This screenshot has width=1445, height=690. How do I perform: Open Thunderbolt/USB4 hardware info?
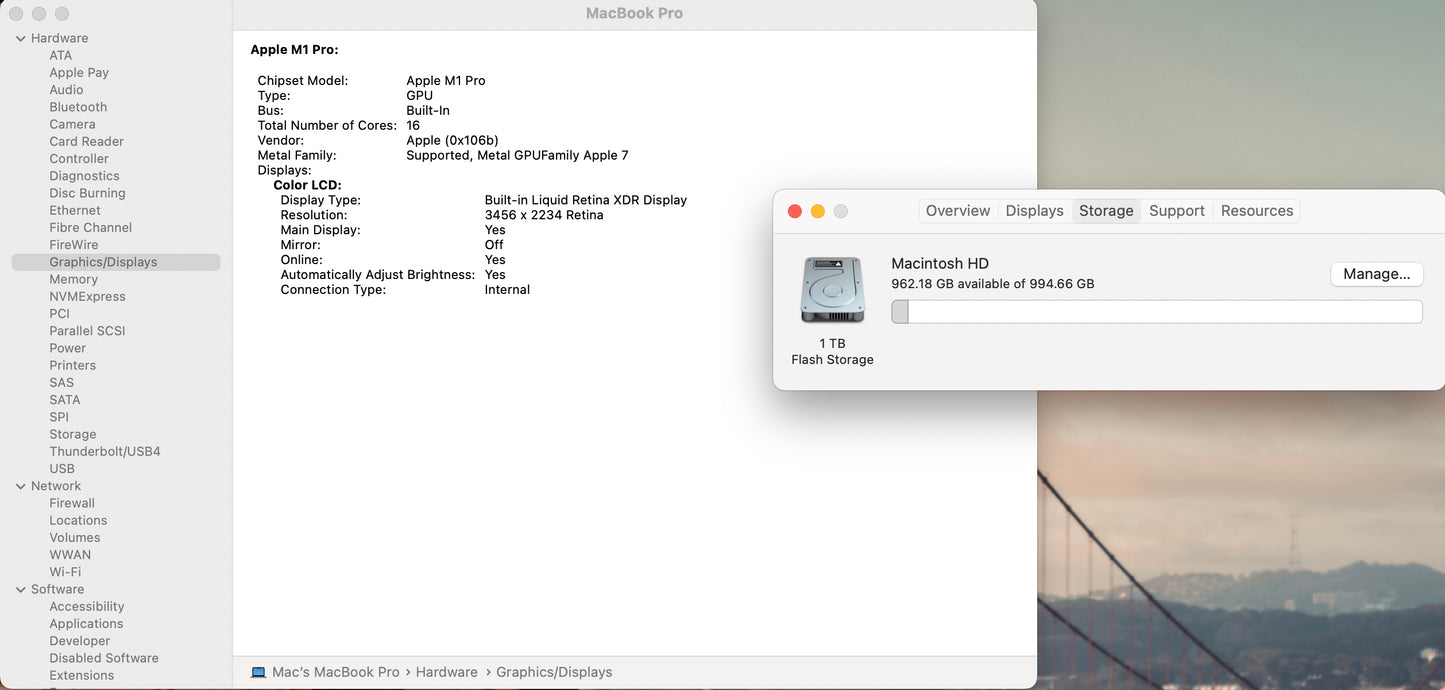pos(105,451)
